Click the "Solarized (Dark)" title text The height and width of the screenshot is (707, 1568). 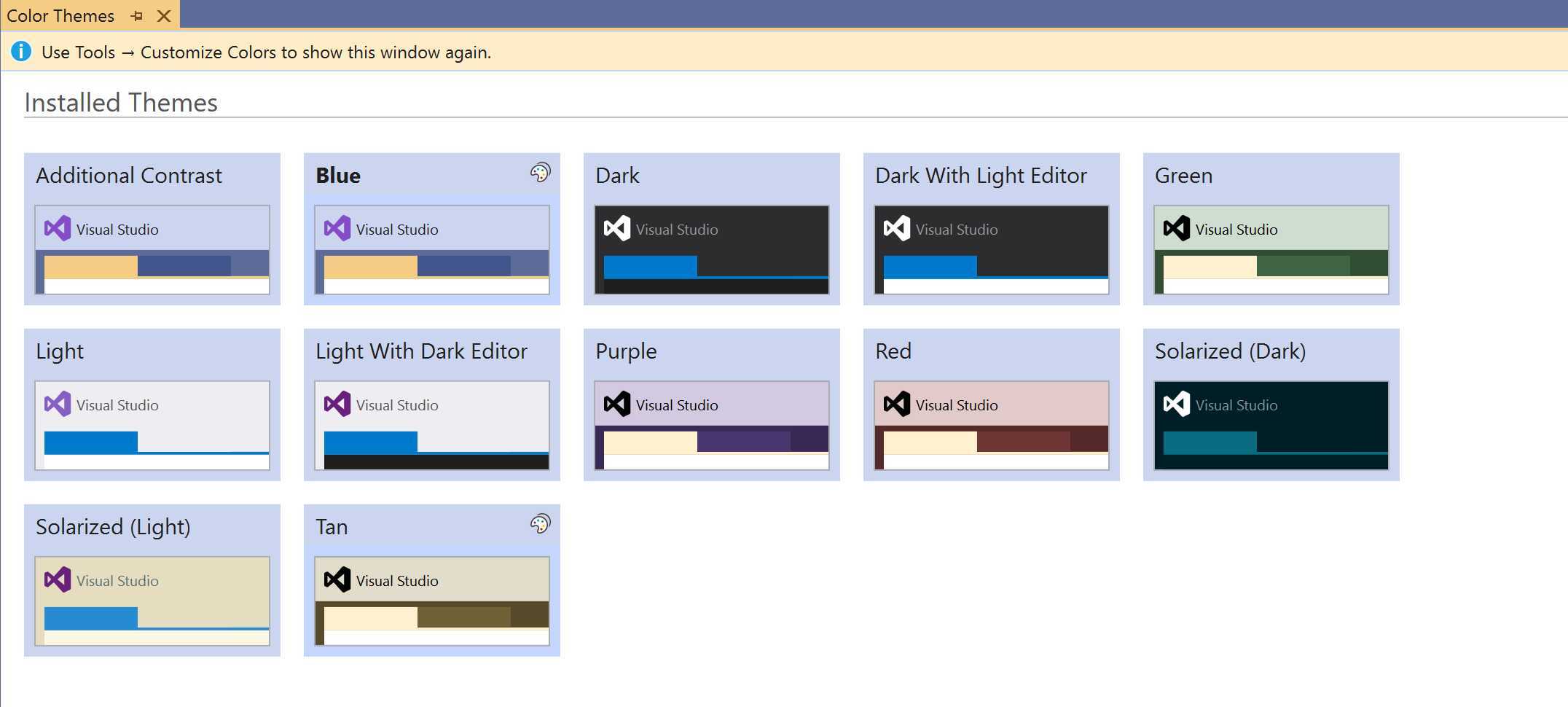pos(1230,351)
